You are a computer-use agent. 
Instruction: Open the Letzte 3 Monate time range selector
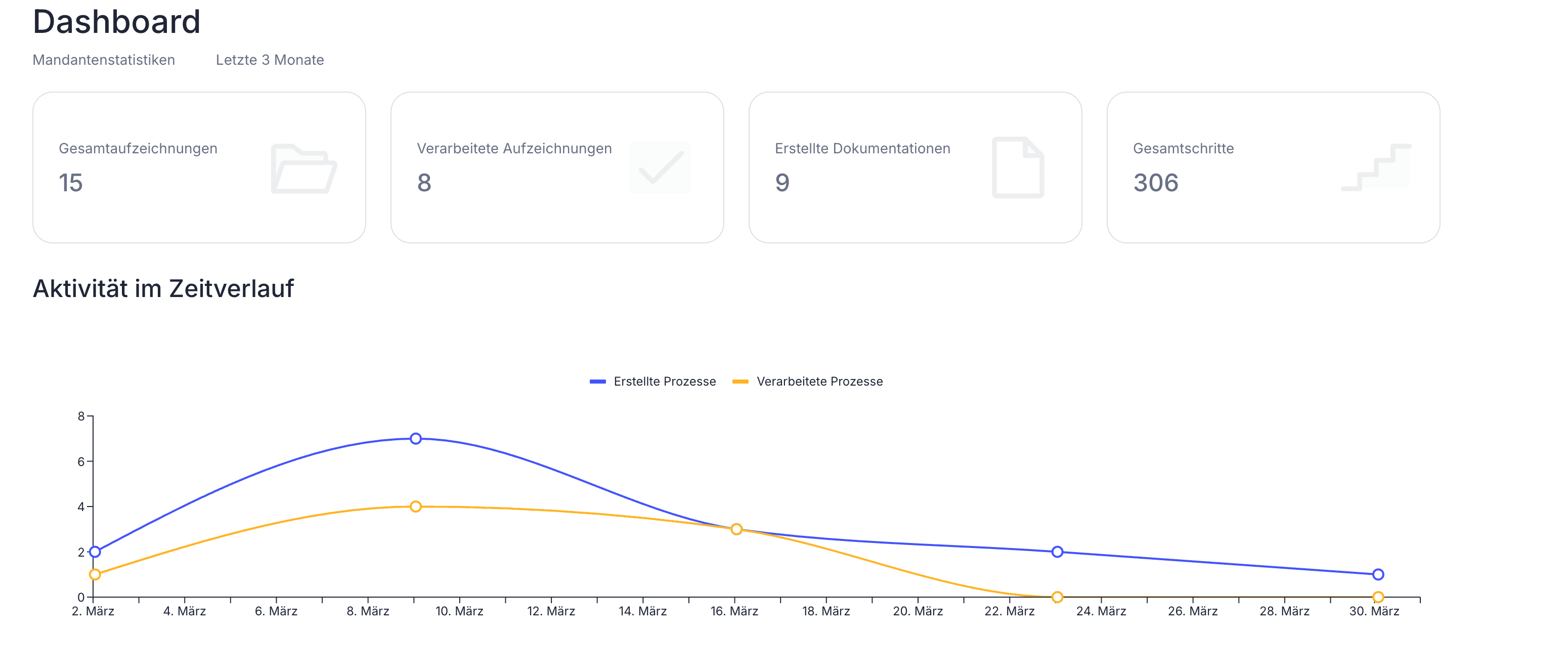(x=270, y=60)
